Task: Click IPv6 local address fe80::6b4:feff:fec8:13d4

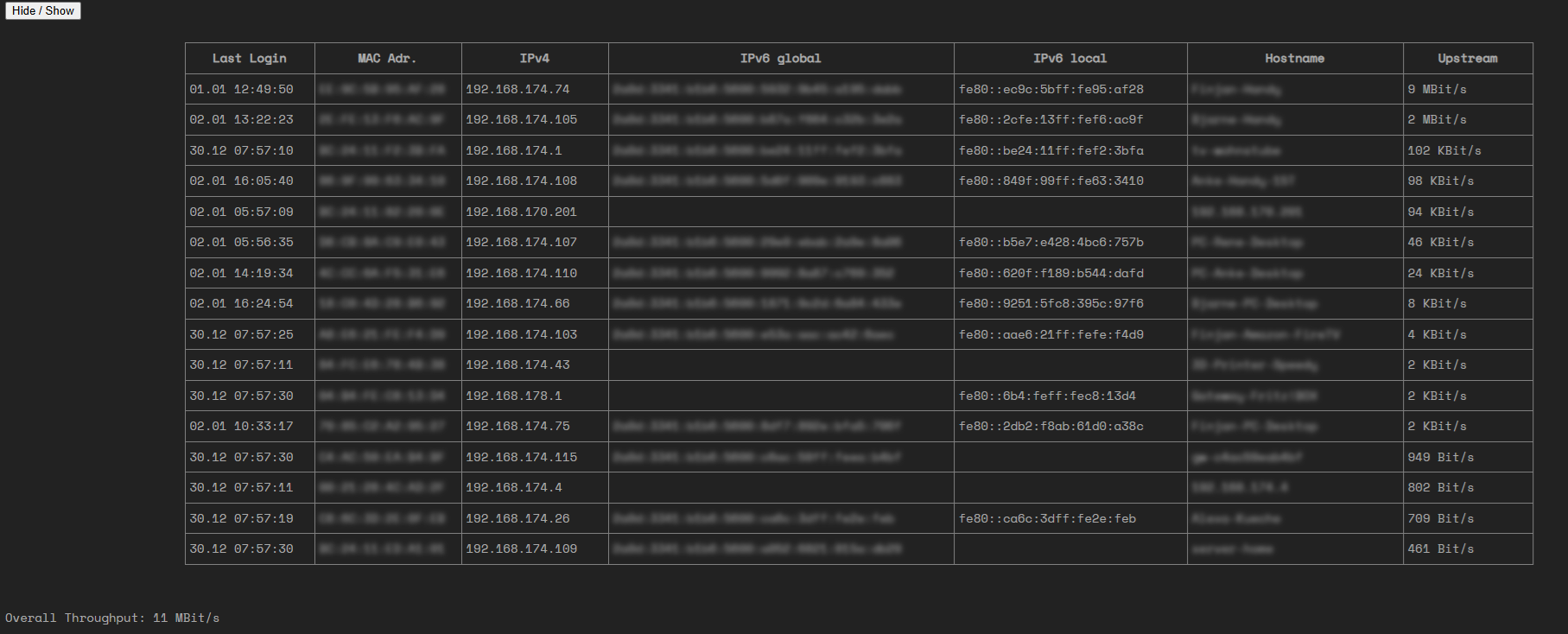Action: pos(1048,396)
